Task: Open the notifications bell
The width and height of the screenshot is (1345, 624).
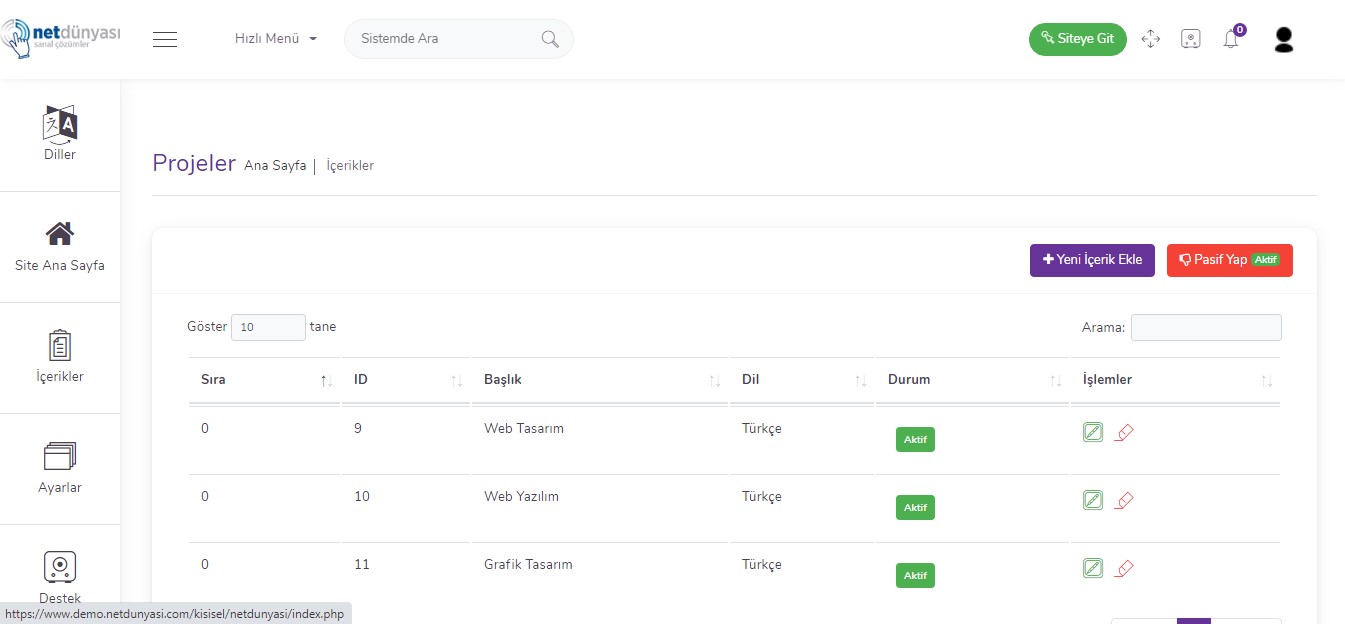Action: 1232,38
